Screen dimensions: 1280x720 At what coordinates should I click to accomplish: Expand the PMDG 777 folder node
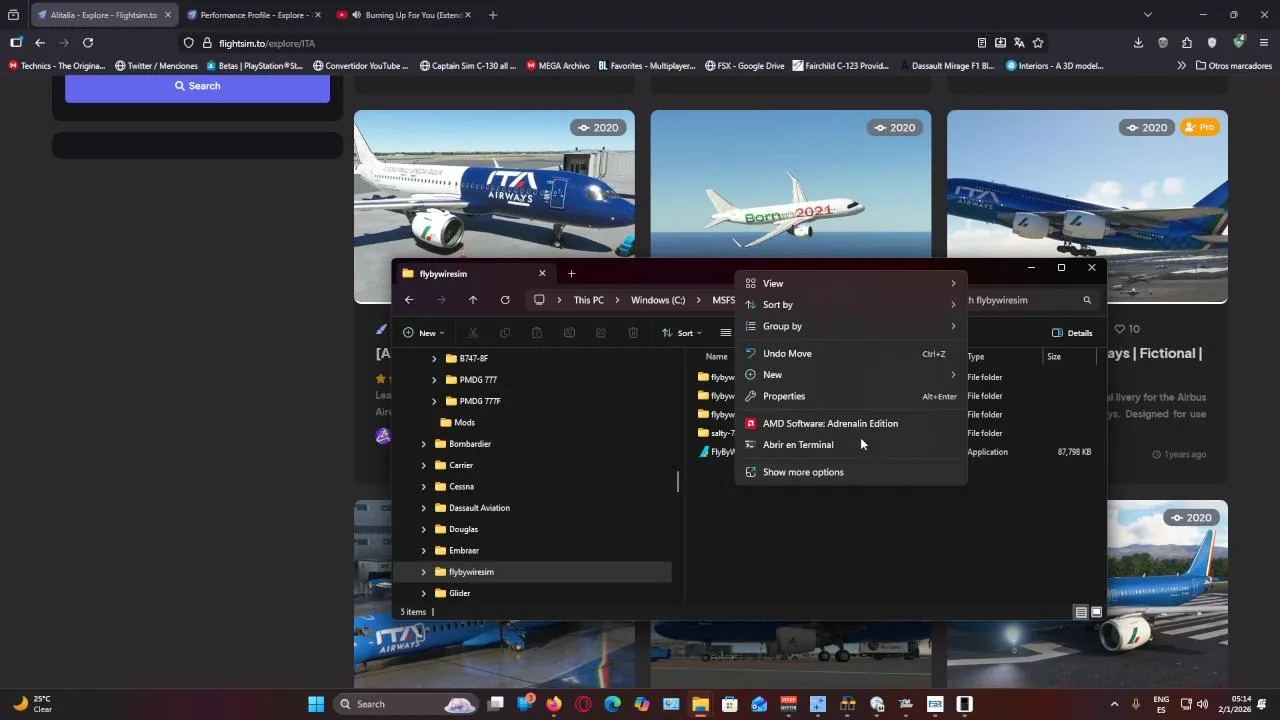tap(434, 380)
